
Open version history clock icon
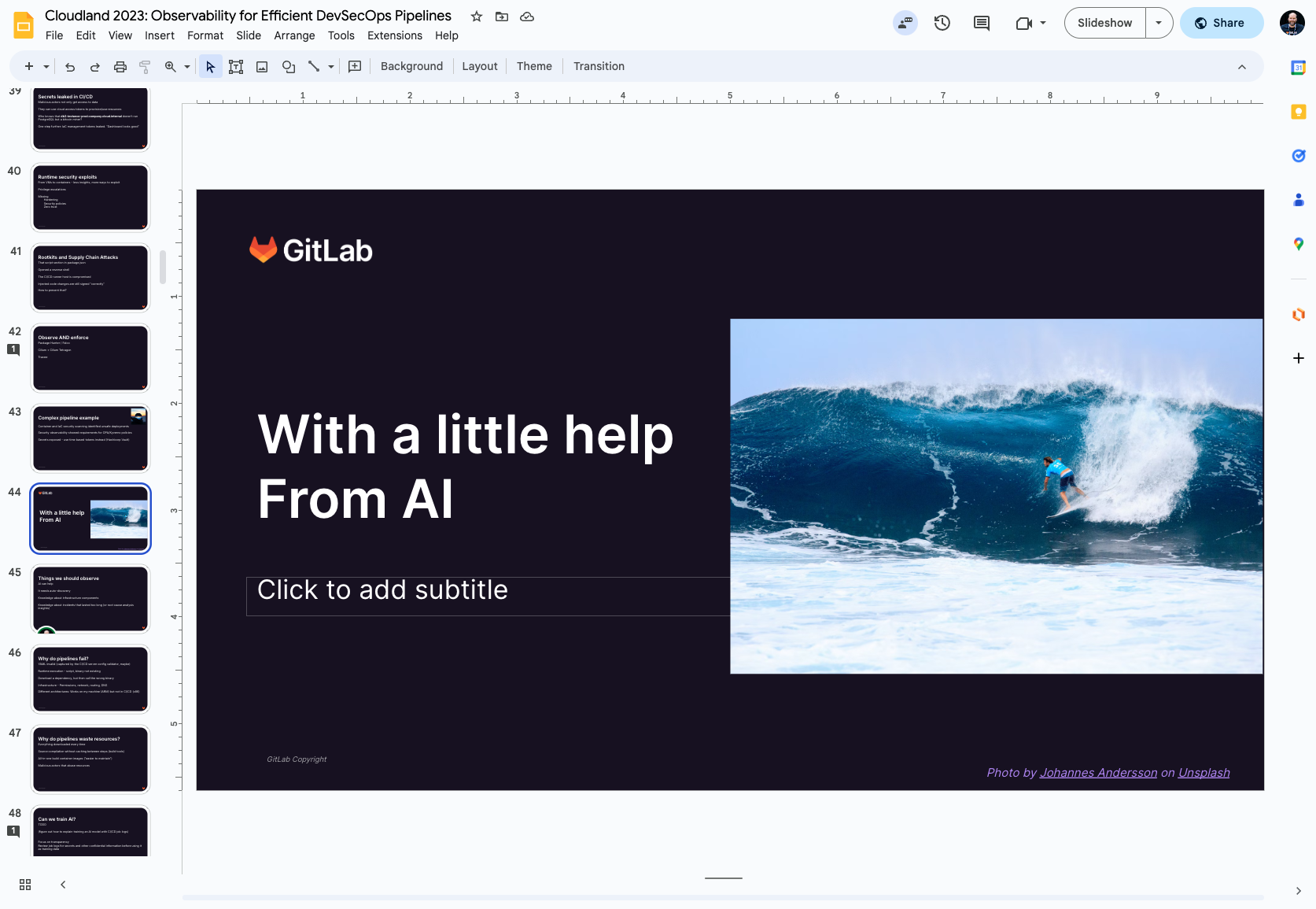pyautogui.click(x=942, y=23)
